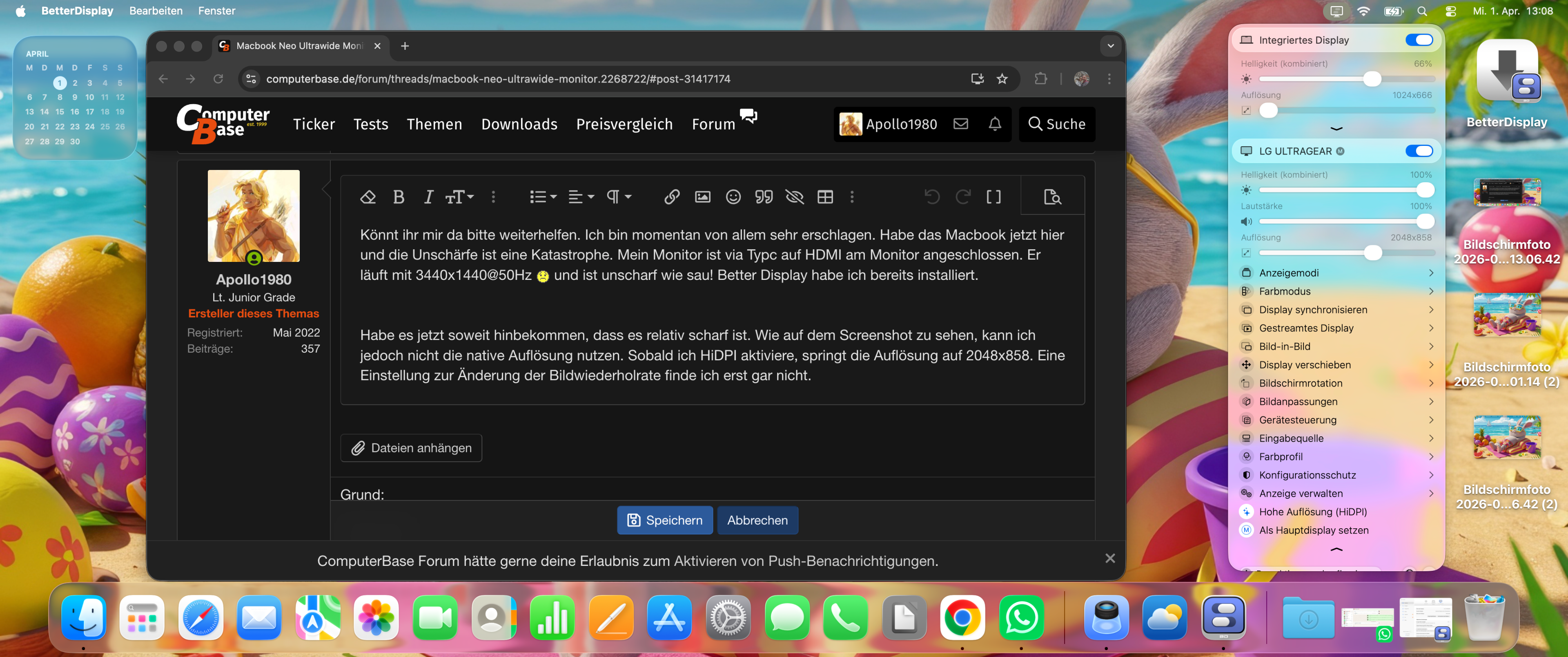The width and height of the screenshot is (1568, 657).
Task: Click the insert image icon in editor
Action: [702, 197]
